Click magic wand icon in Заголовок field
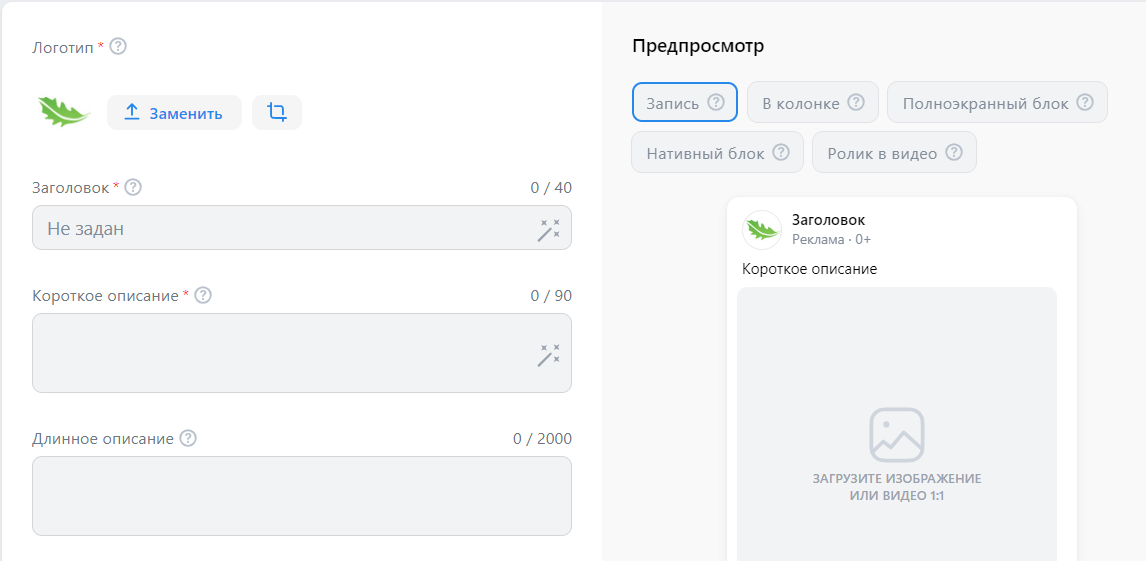The width and height of the screenshot is (1146, 561). click(x=549, y=229)
